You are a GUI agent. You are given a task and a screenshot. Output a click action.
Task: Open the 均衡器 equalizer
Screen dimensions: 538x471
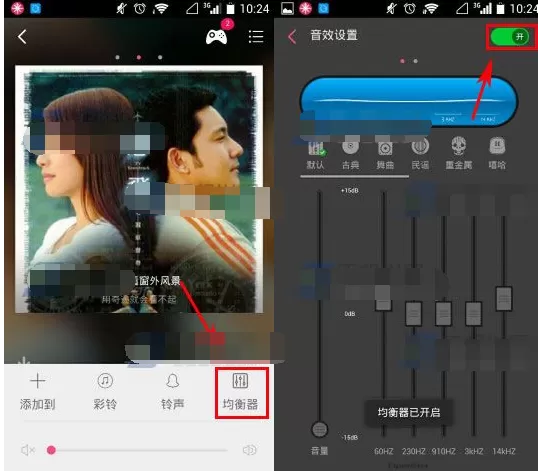(x=241, y=393)
